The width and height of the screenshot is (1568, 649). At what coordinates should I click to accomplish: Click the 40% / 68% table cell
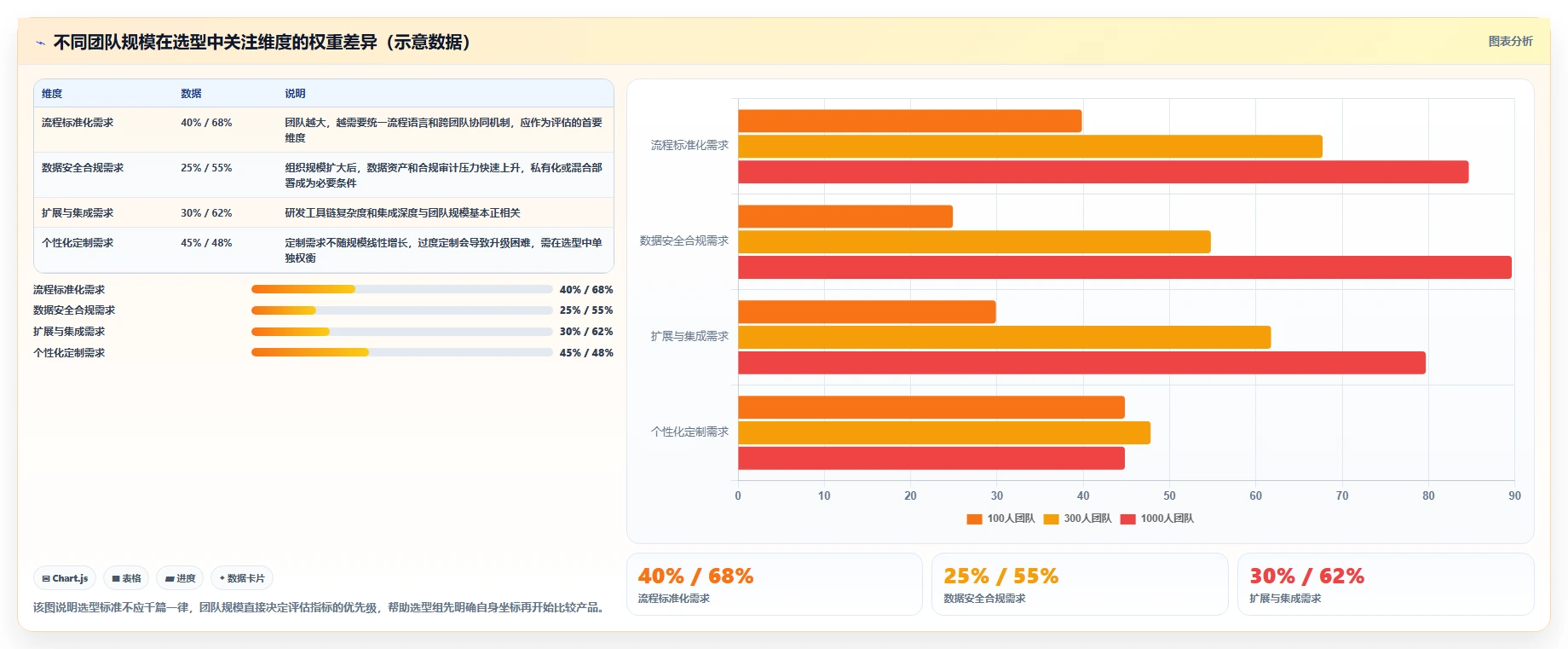(x=206, y=123)
